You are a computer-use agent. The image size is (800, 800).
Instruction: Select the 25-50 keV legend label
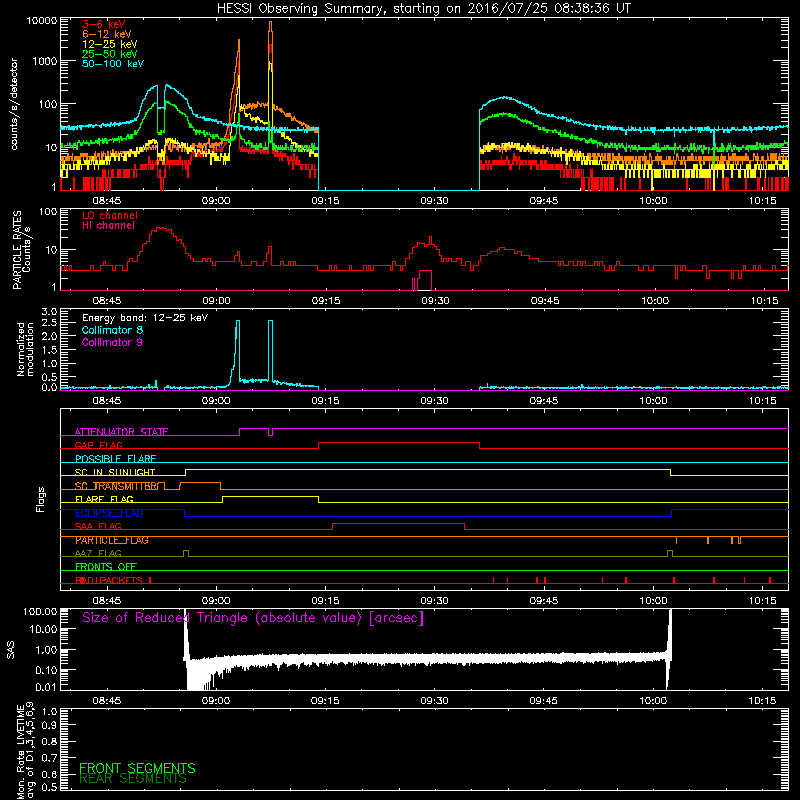coord(110,54)
